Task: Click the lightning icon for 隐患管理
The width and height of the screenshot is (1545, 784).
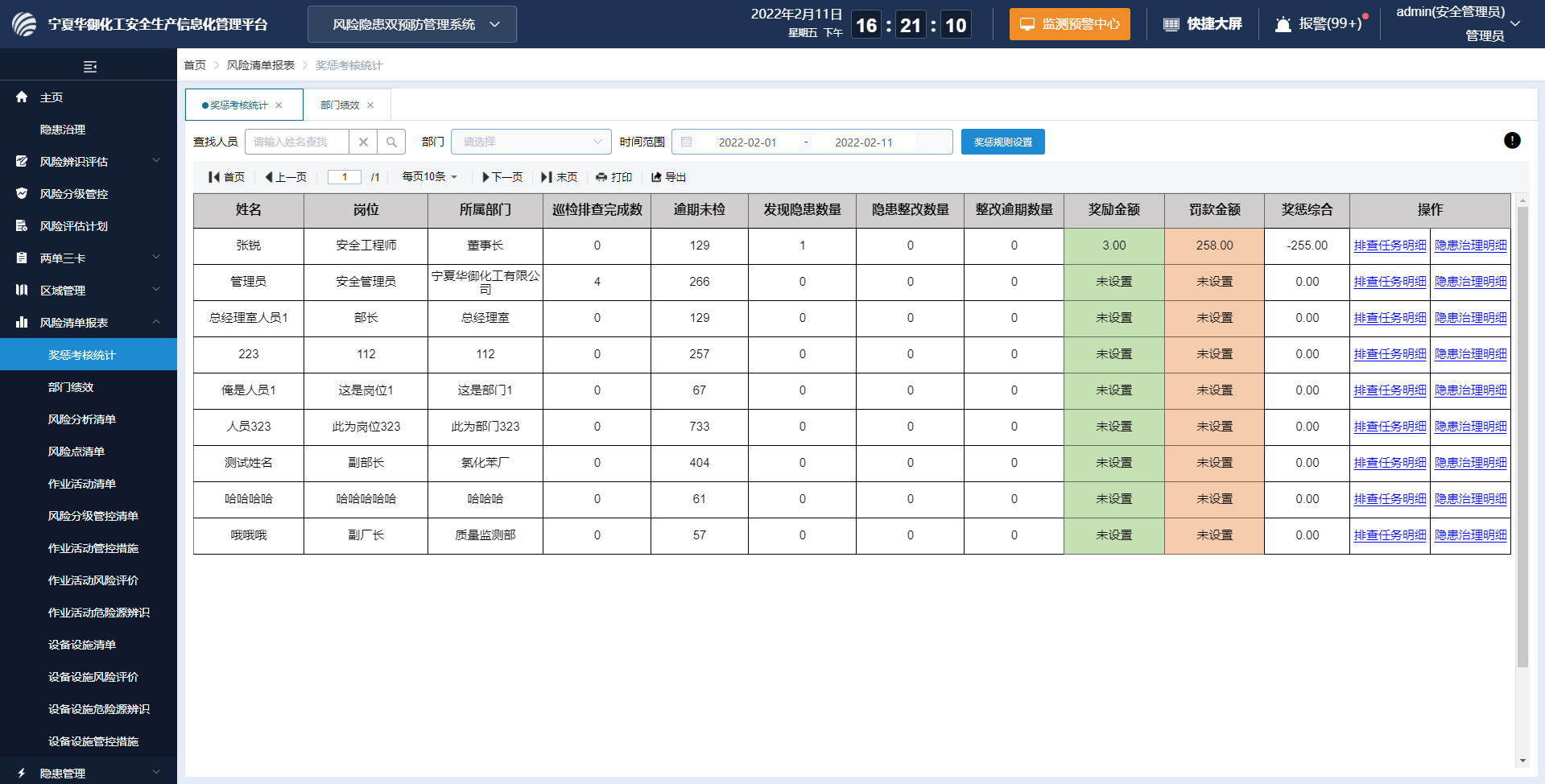Action: [22, 773]
